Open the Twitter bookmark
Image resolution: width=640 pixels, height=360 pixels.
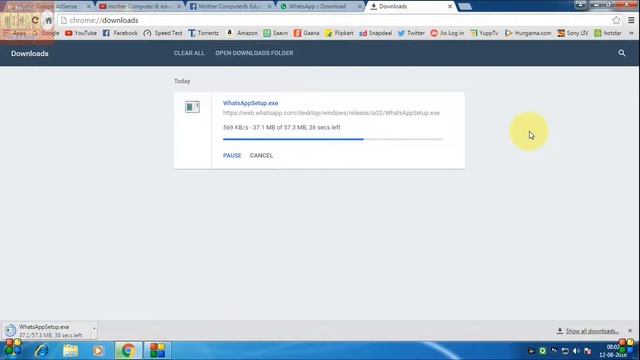(x=411, y=33)
